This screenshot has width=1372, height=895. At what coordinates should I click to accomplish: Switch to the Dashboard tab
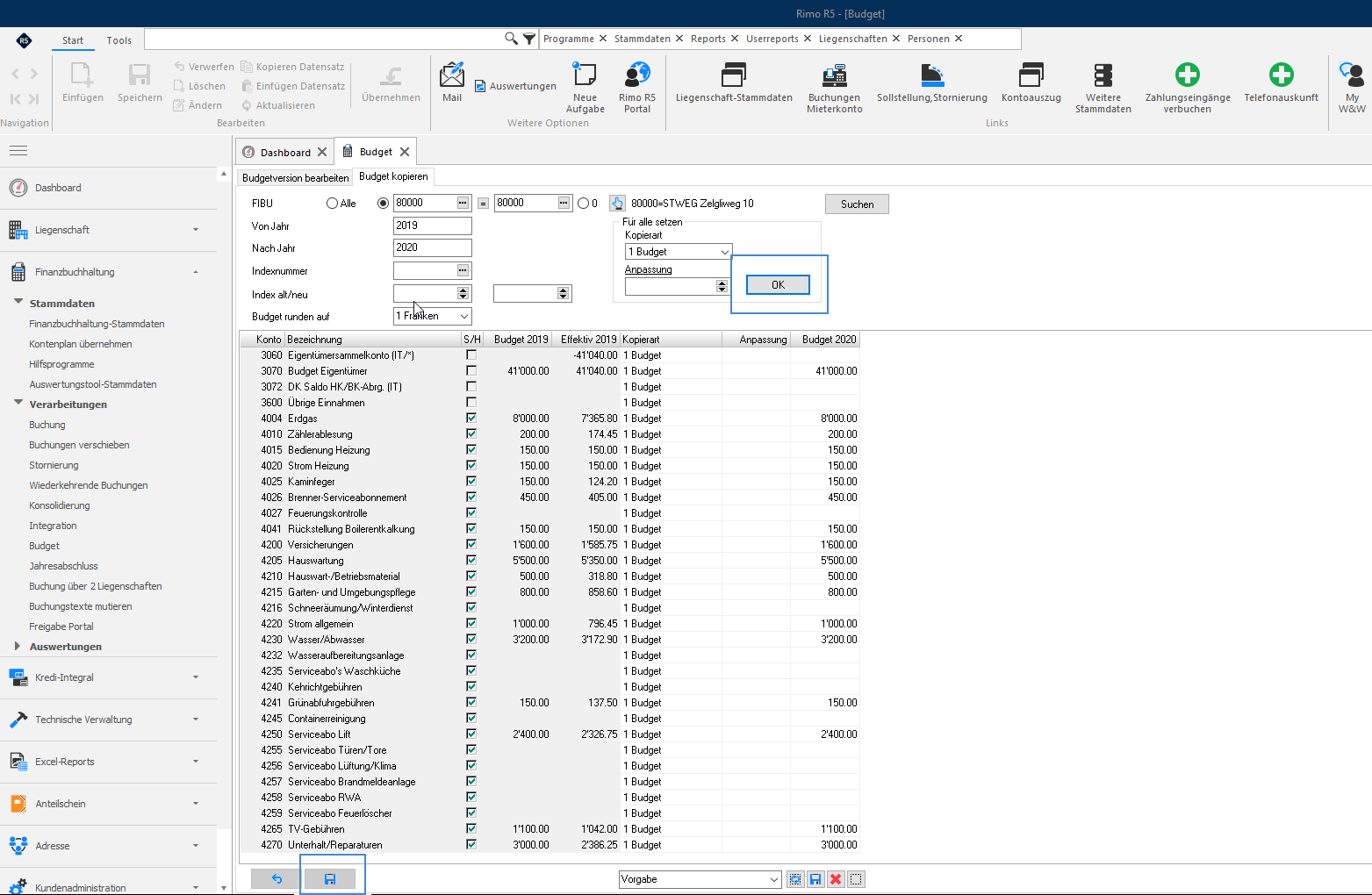pos(284,152)
